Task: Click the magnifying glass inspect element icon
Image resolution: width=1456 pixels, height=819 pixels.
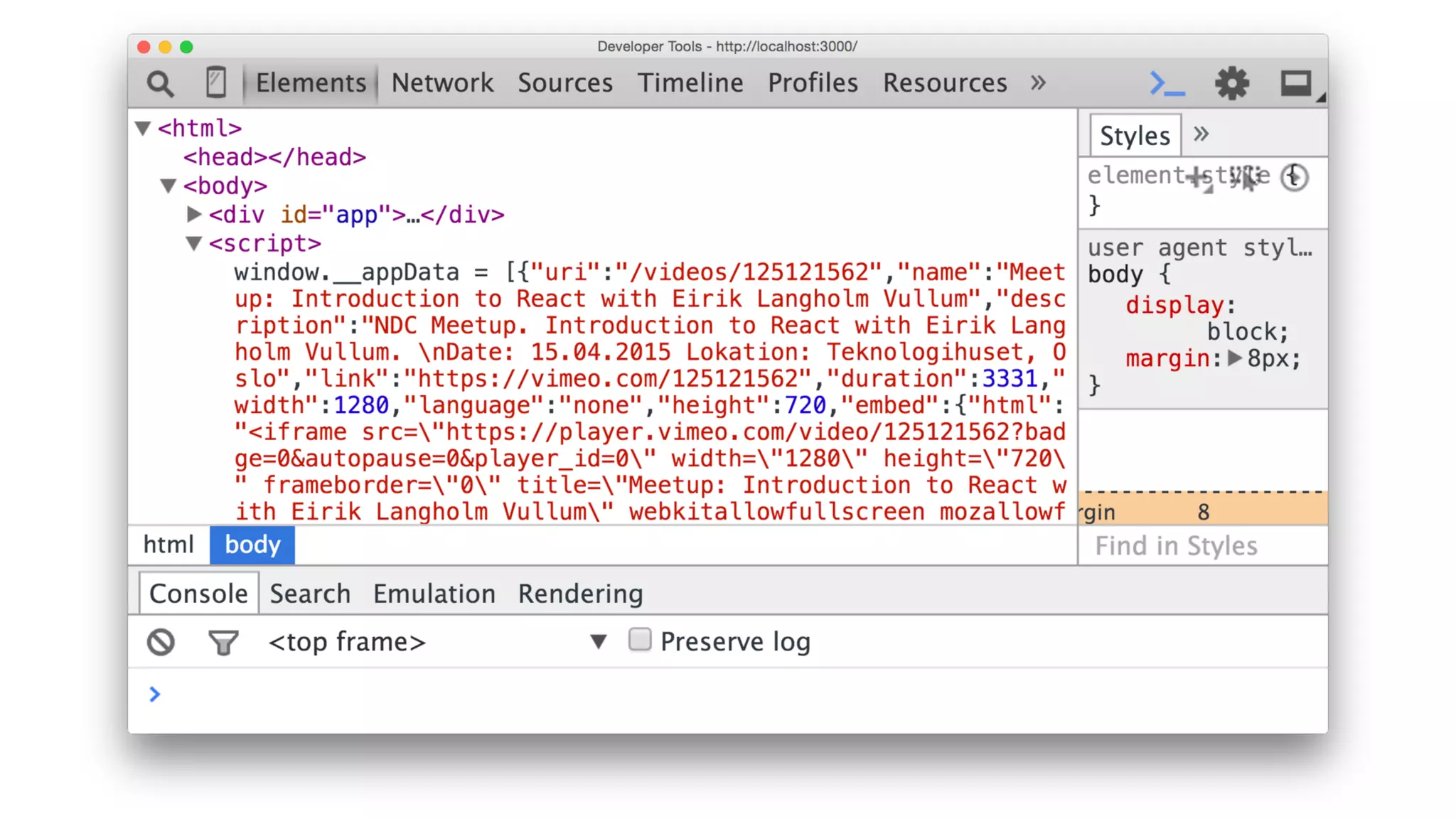Action: click(x=160, y=84)
